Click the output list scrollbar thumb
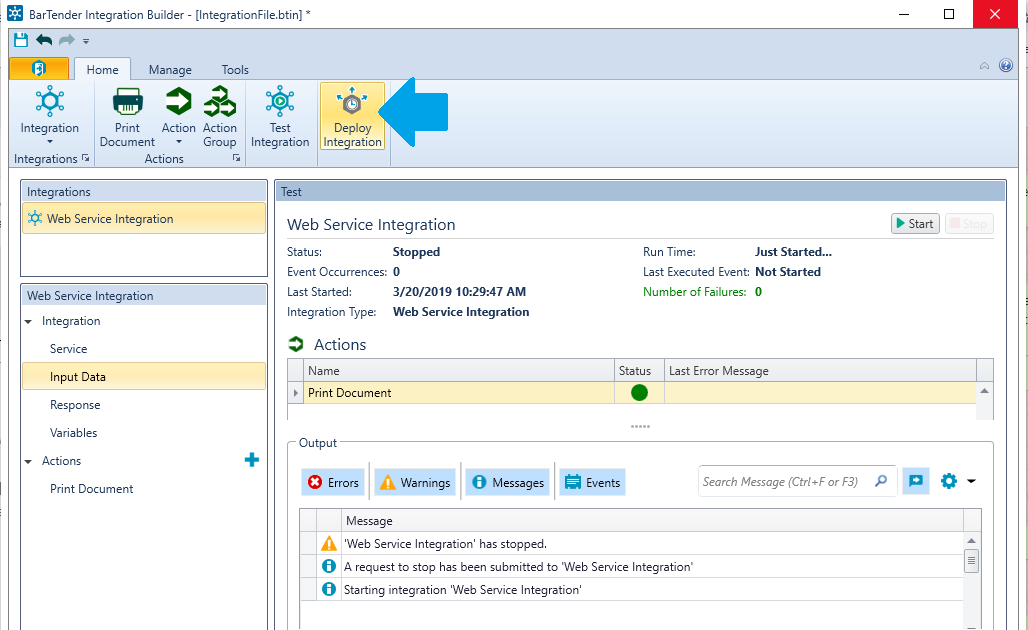 972,561
